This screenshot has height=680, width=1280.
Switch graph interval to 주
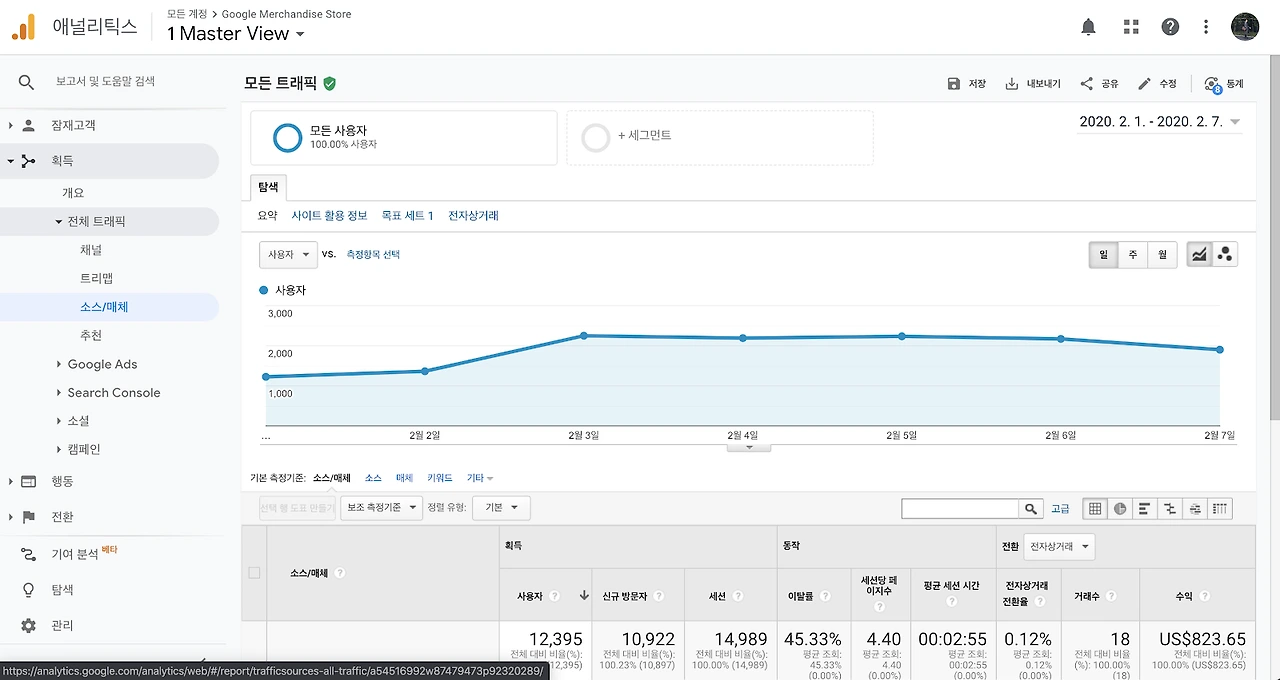1133,255
